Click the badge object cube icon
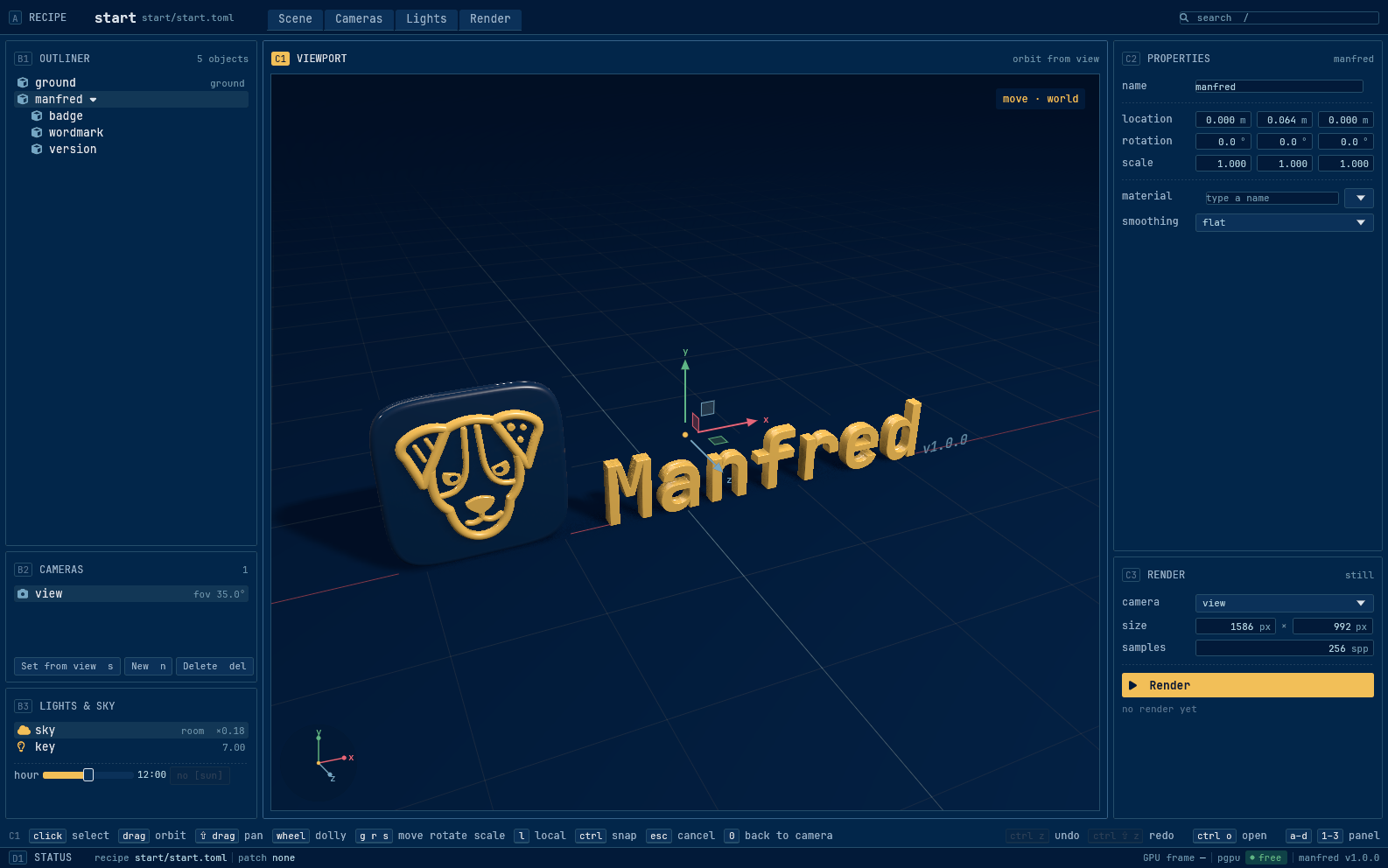The height and width of the screenshot is (868, 1388). point(37,116)
